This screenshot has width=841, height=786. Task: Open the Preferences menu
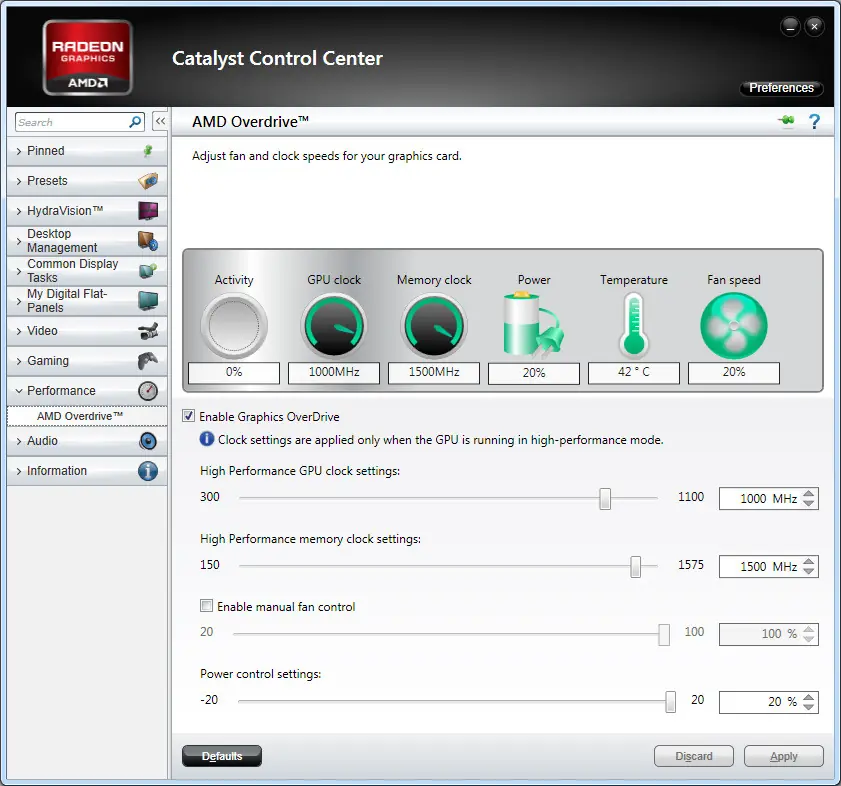[x=781, y=88]
